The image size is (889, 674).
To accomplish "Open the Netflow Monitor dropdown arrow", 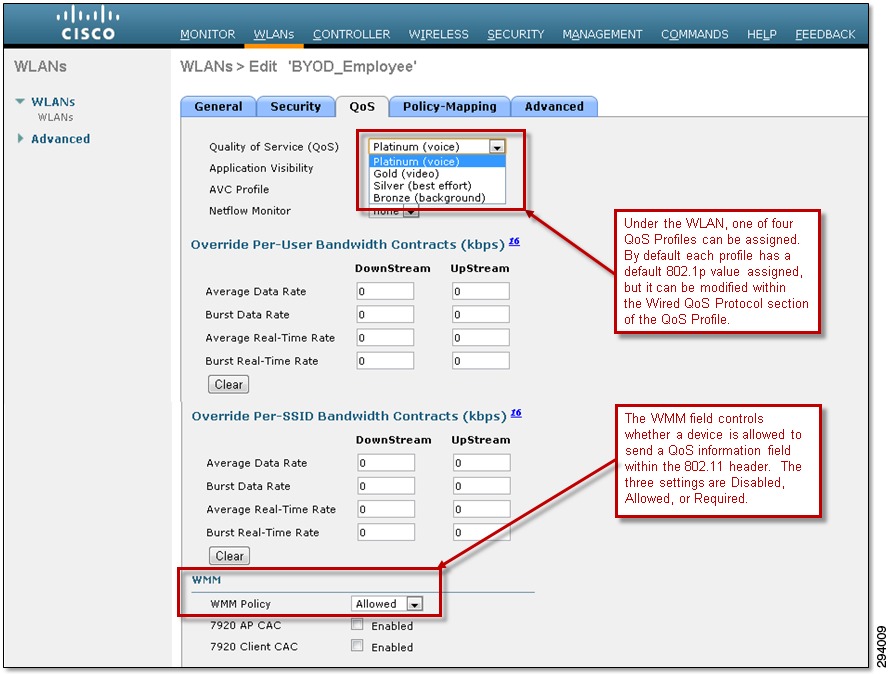I will (411, 212).
